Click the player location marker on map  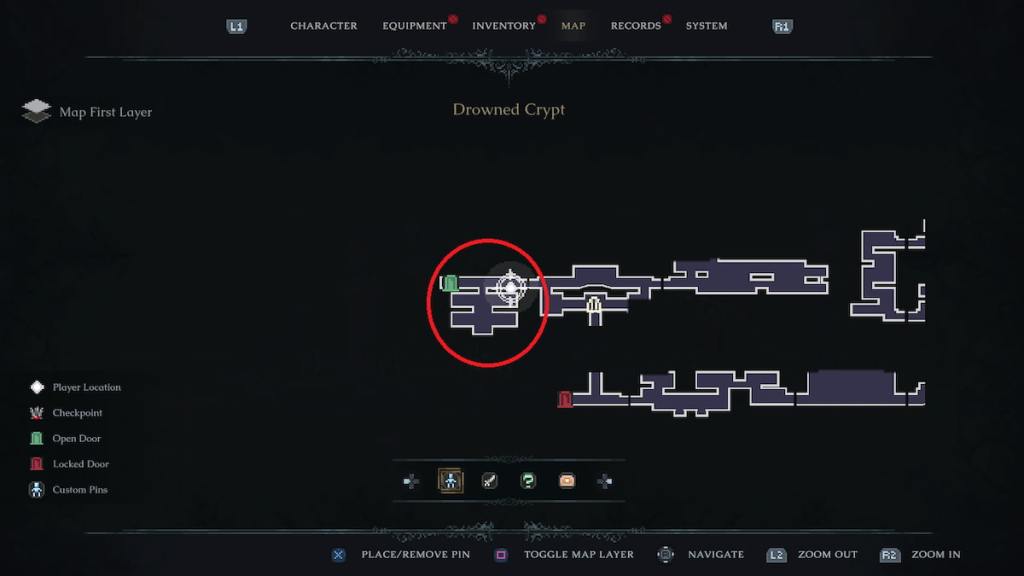coord(510,287)
